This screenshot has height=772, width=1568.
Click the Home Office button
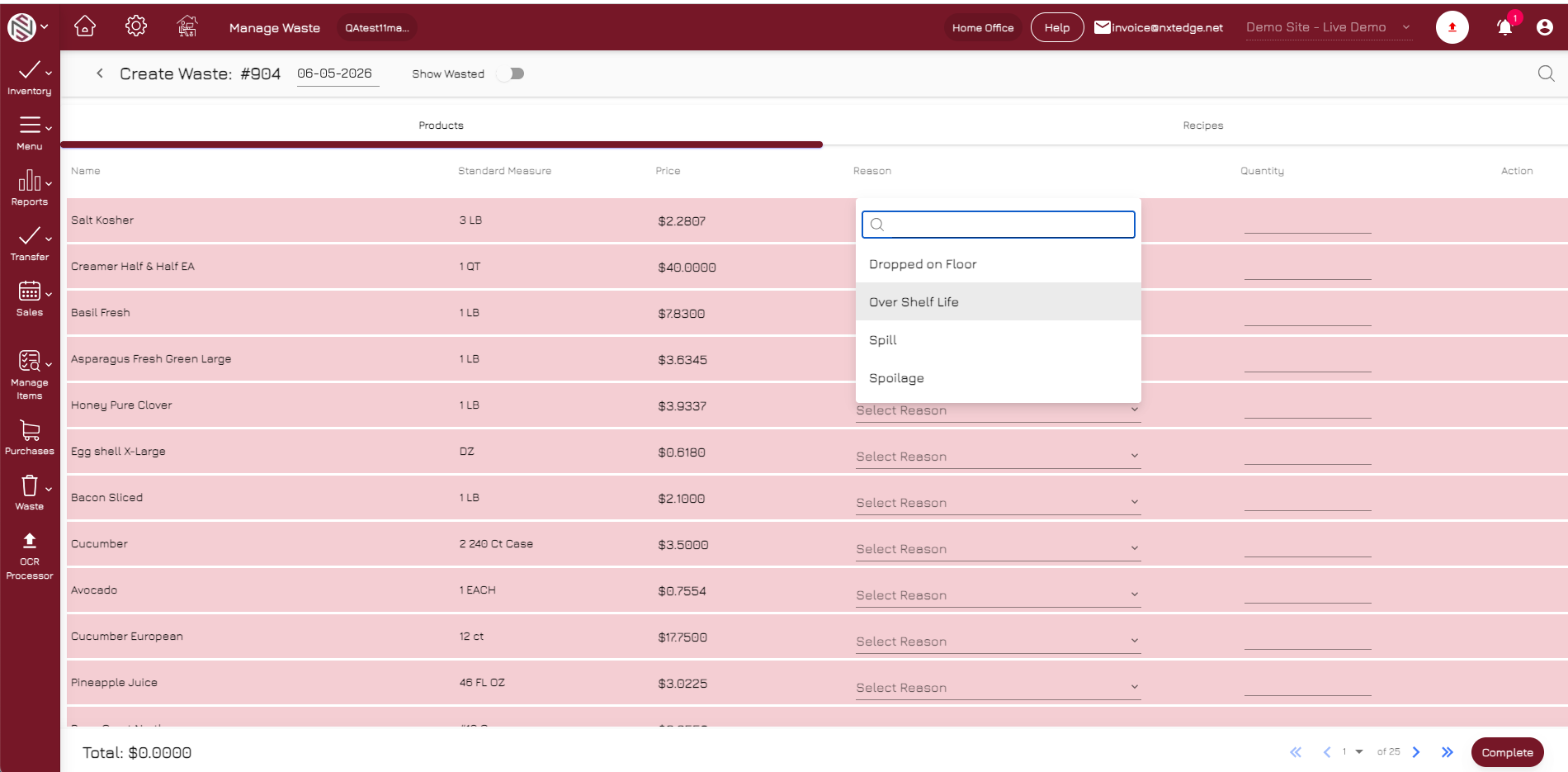coord(983,27)
